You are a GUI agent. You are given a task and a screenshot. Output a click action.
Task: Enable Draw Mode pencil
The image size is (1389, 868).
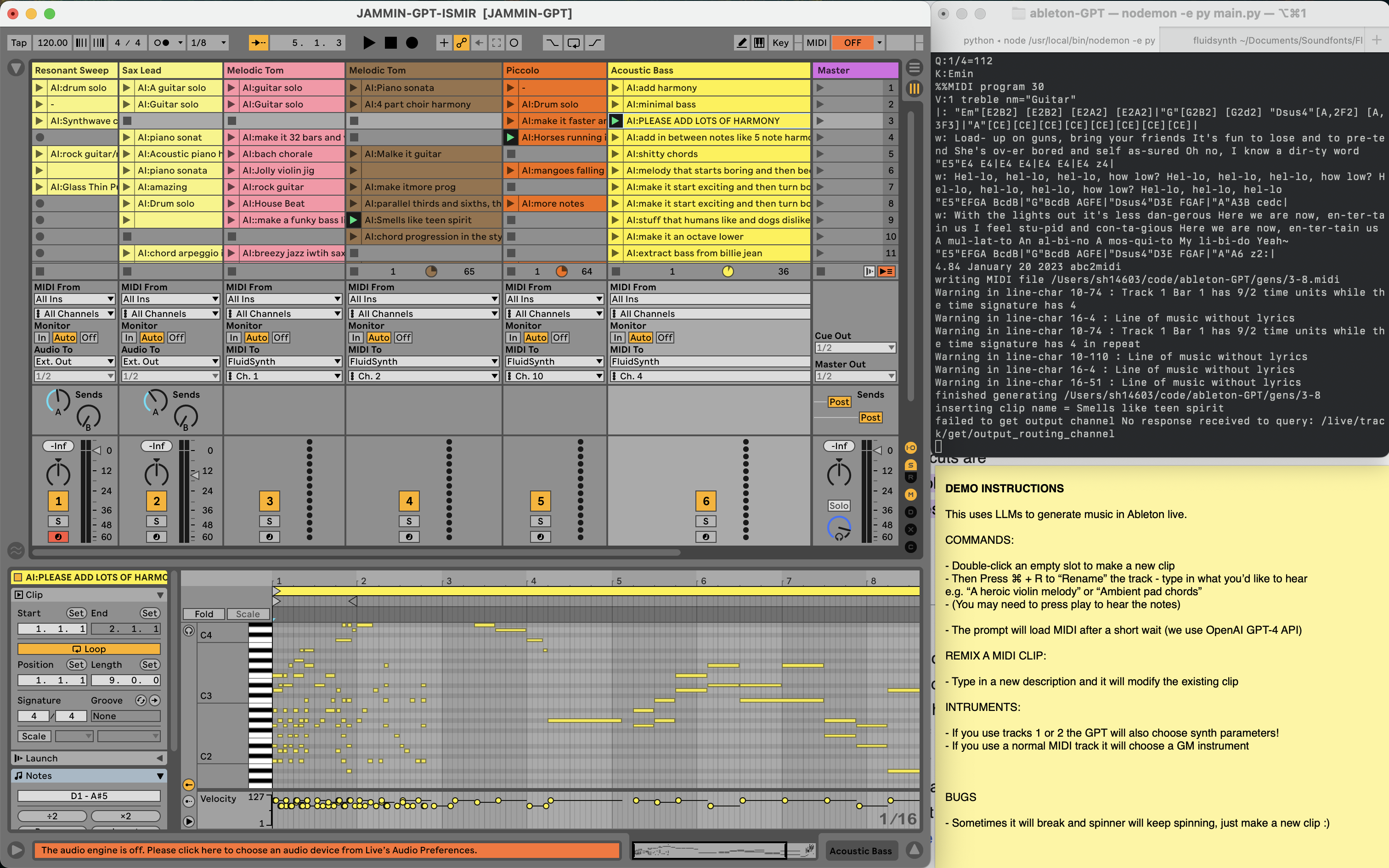pos(741,42)
